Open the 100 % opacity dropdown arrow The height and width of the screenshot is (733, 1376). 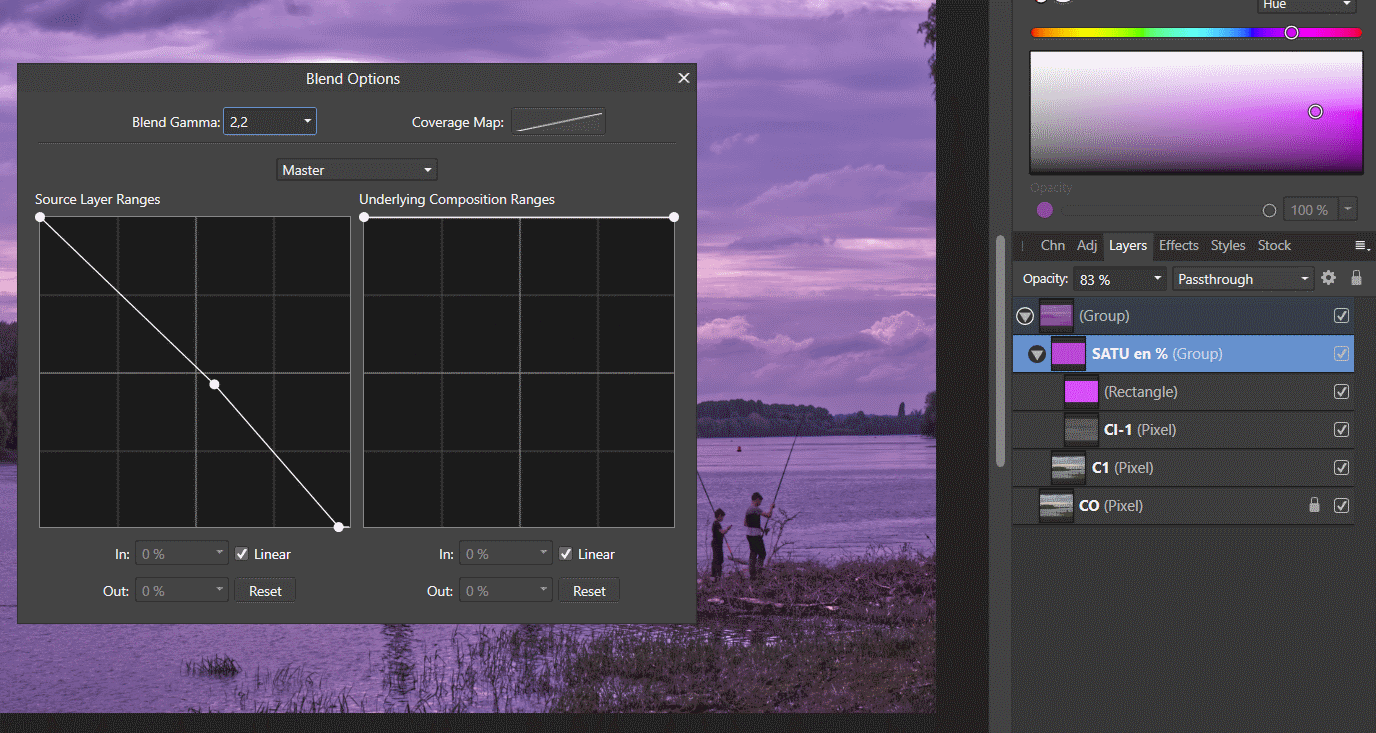[x=1348, y=210]
